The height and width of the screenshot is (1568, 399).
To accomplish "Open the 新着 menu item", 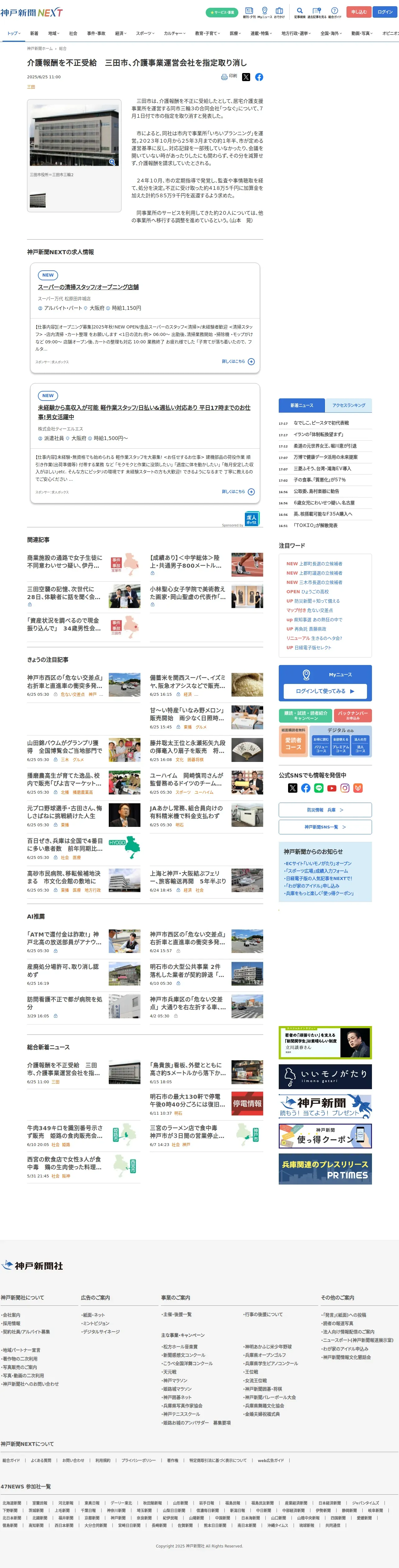I will (34, 34).
